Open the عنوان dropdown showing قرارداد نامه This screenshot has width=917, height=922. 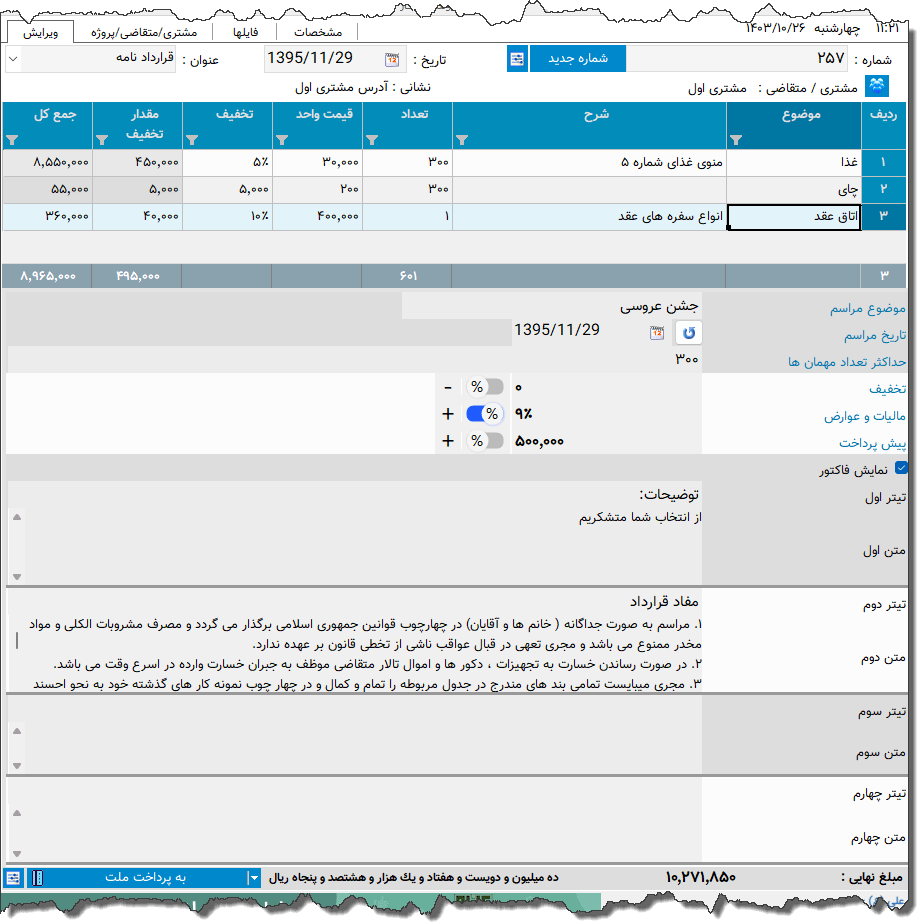tap(12, 60)
